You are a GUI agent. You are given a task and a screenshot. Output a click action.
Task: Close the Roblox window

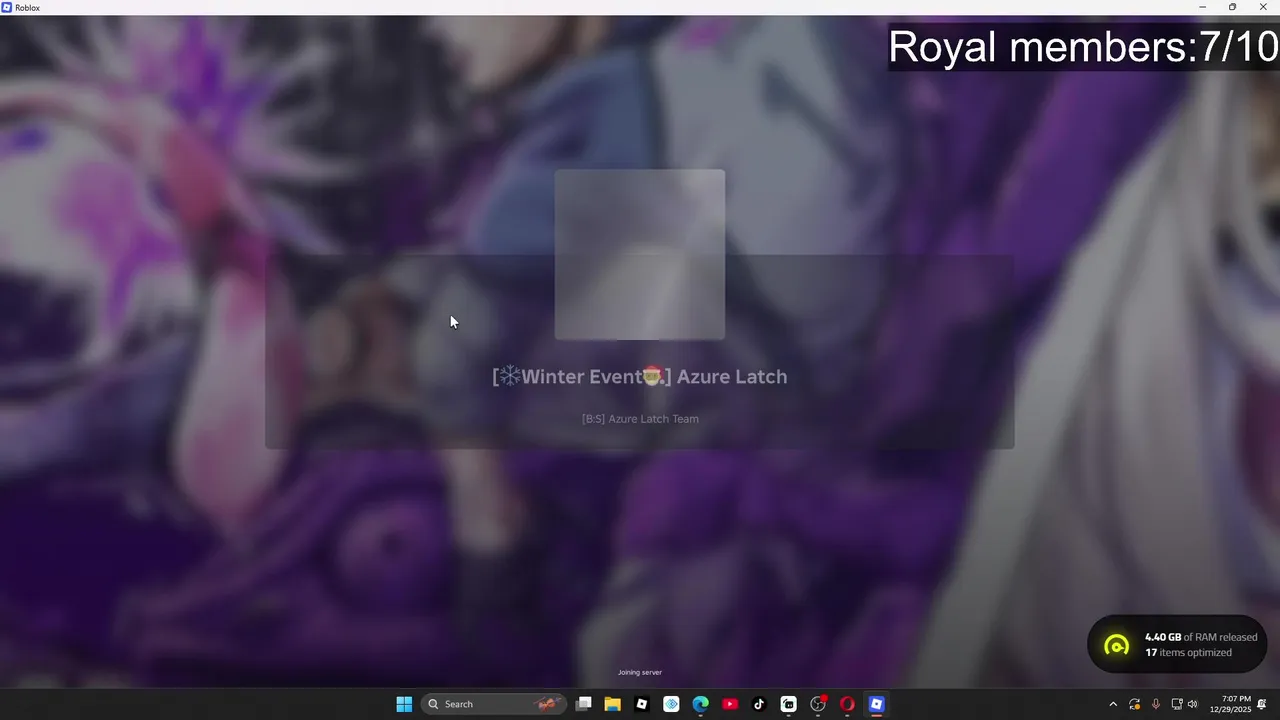click(1264, 7)
